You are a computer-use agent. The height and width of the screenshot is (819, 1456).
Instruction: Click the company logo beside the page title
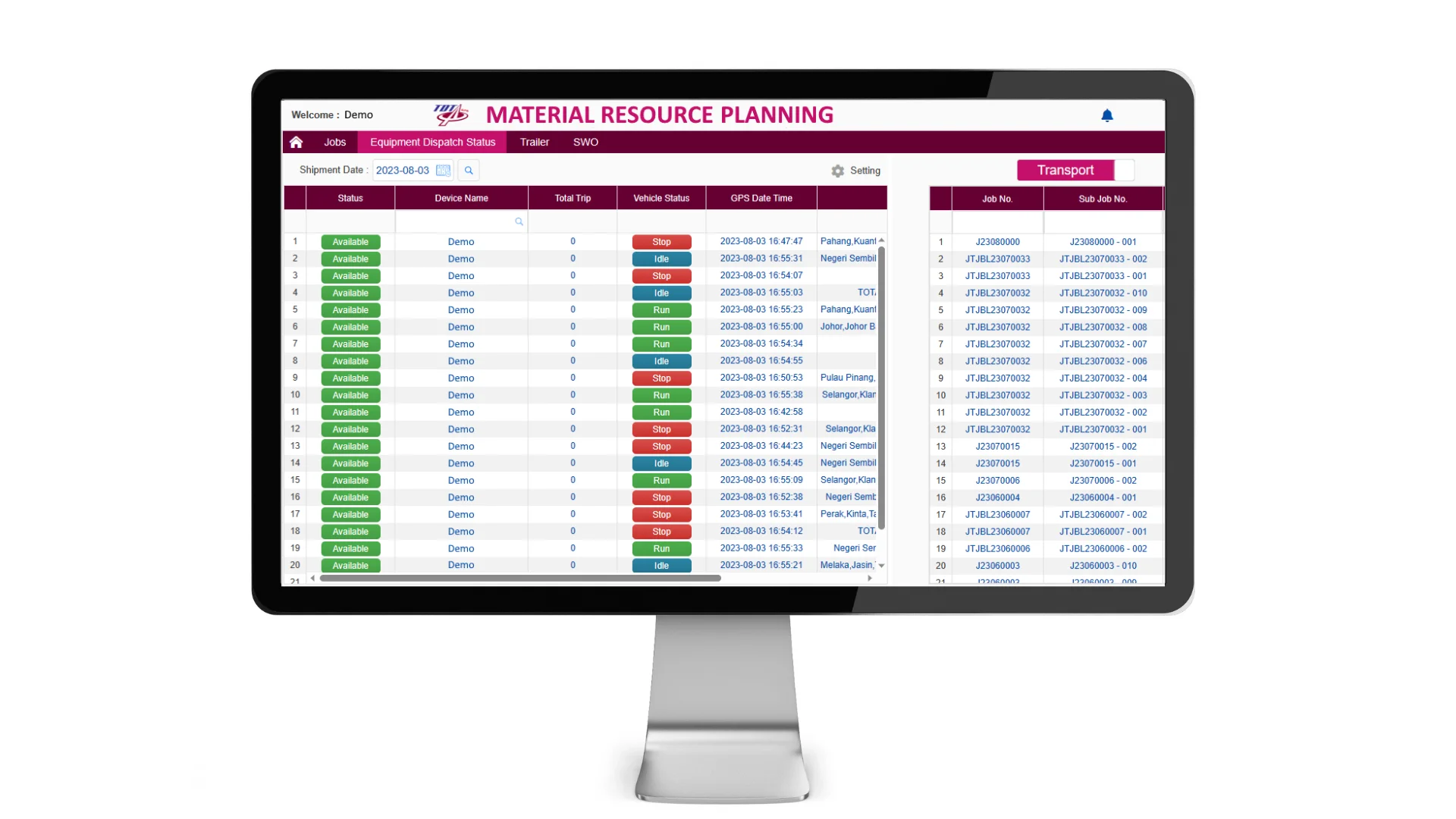click(x=450, y=115)
